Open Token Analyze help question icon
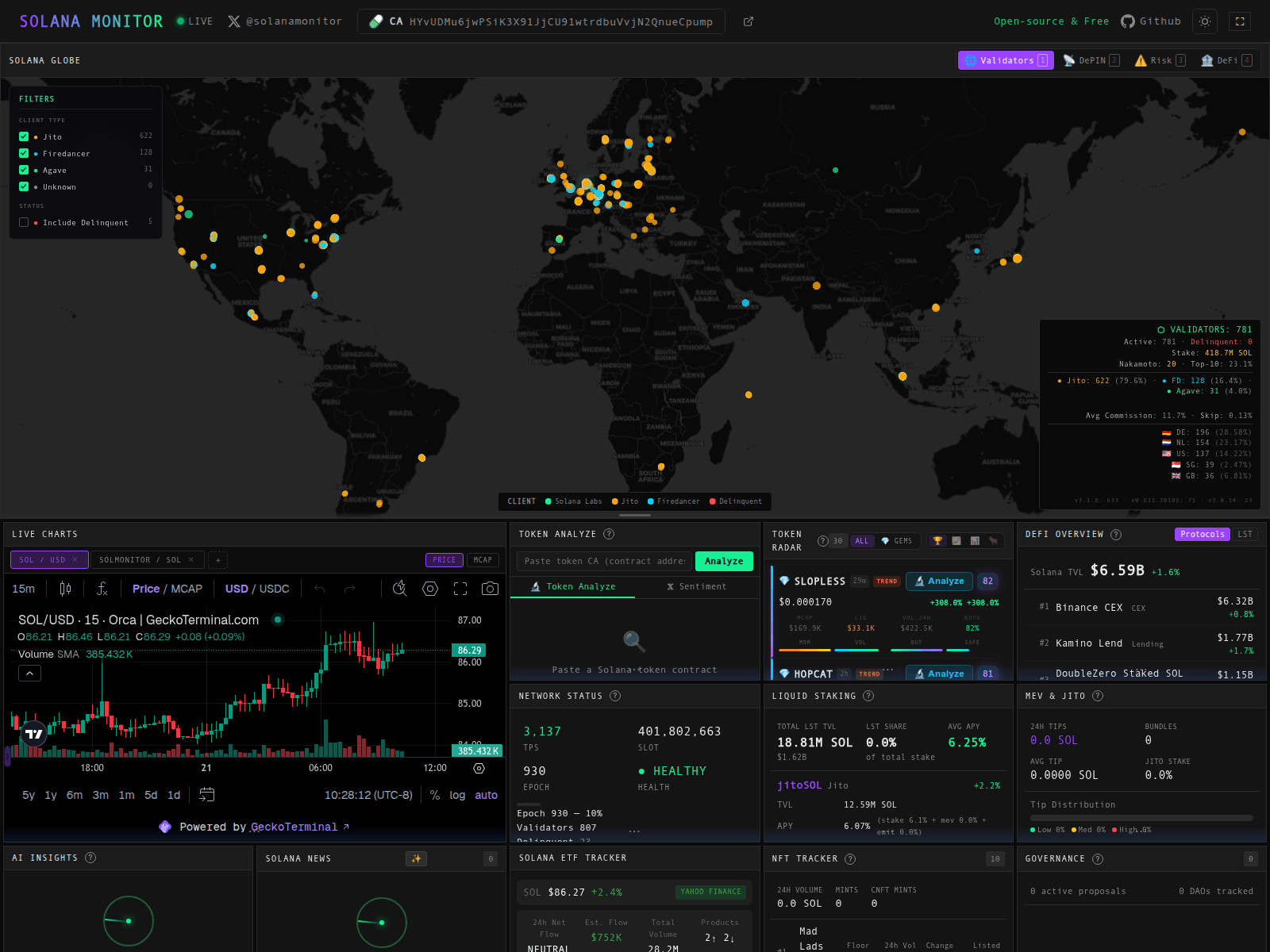 [609, 534]
